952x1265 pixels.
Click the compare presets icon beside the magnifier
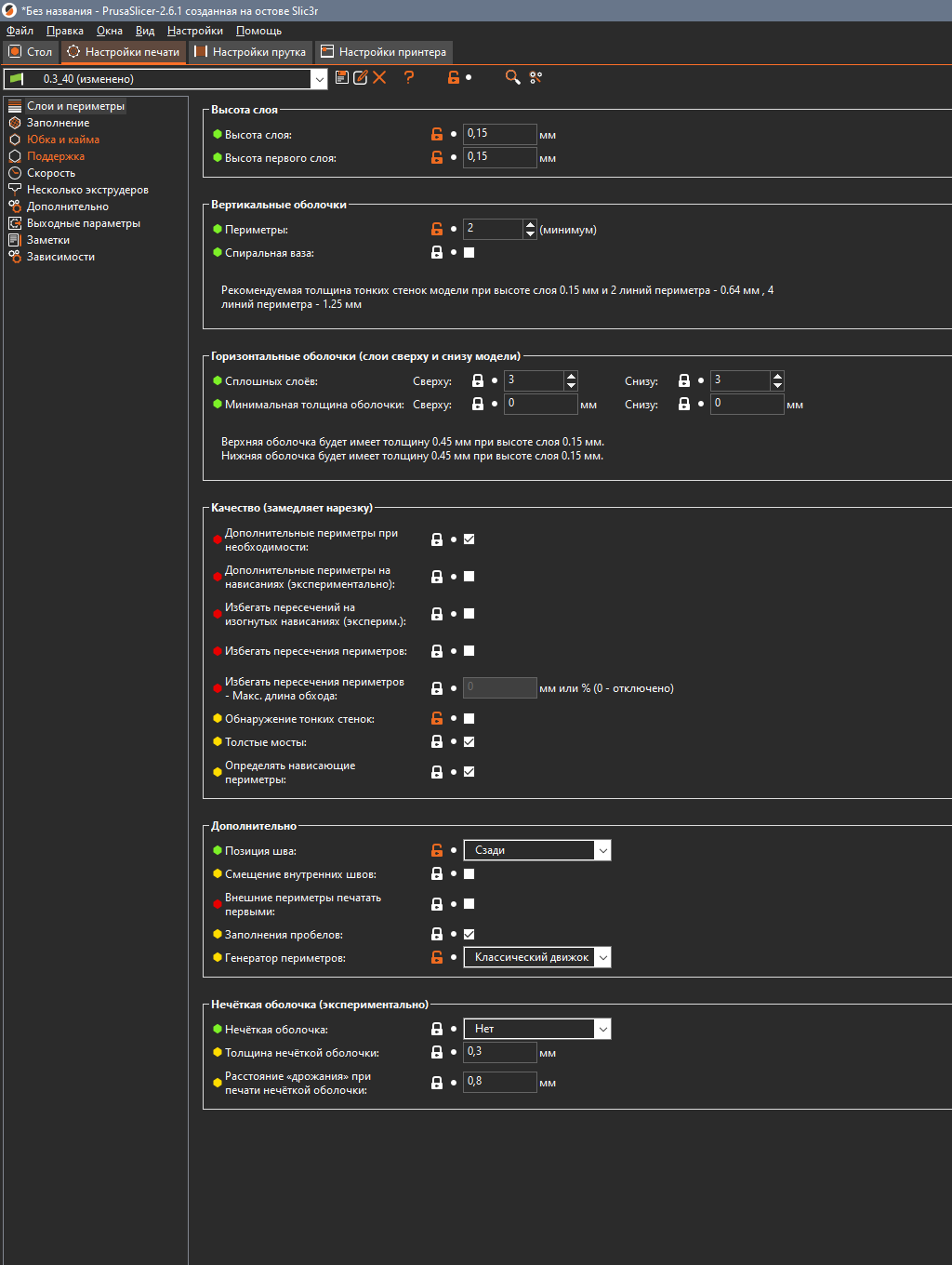click(535, 77)
